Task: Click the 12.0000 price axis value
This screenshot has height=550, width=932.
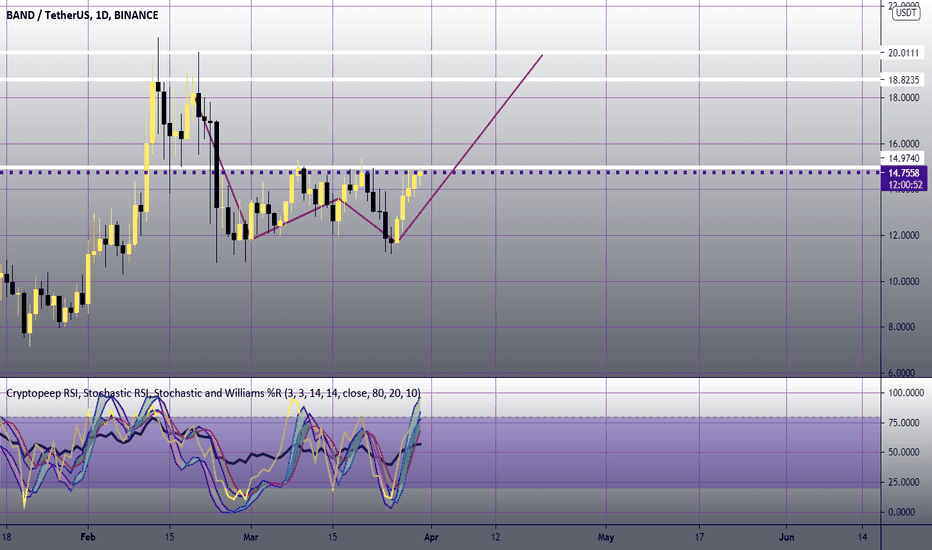Action: pyautogui.click(x=903, y=235)
